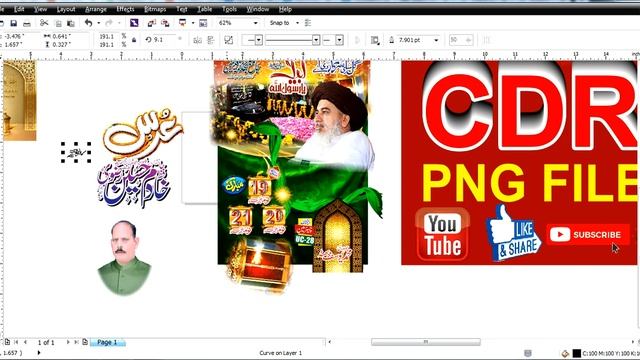Viewport: 640px width, 360px height.
Task: Click the fill bucket icon in status bar
Action: (565, 353)
